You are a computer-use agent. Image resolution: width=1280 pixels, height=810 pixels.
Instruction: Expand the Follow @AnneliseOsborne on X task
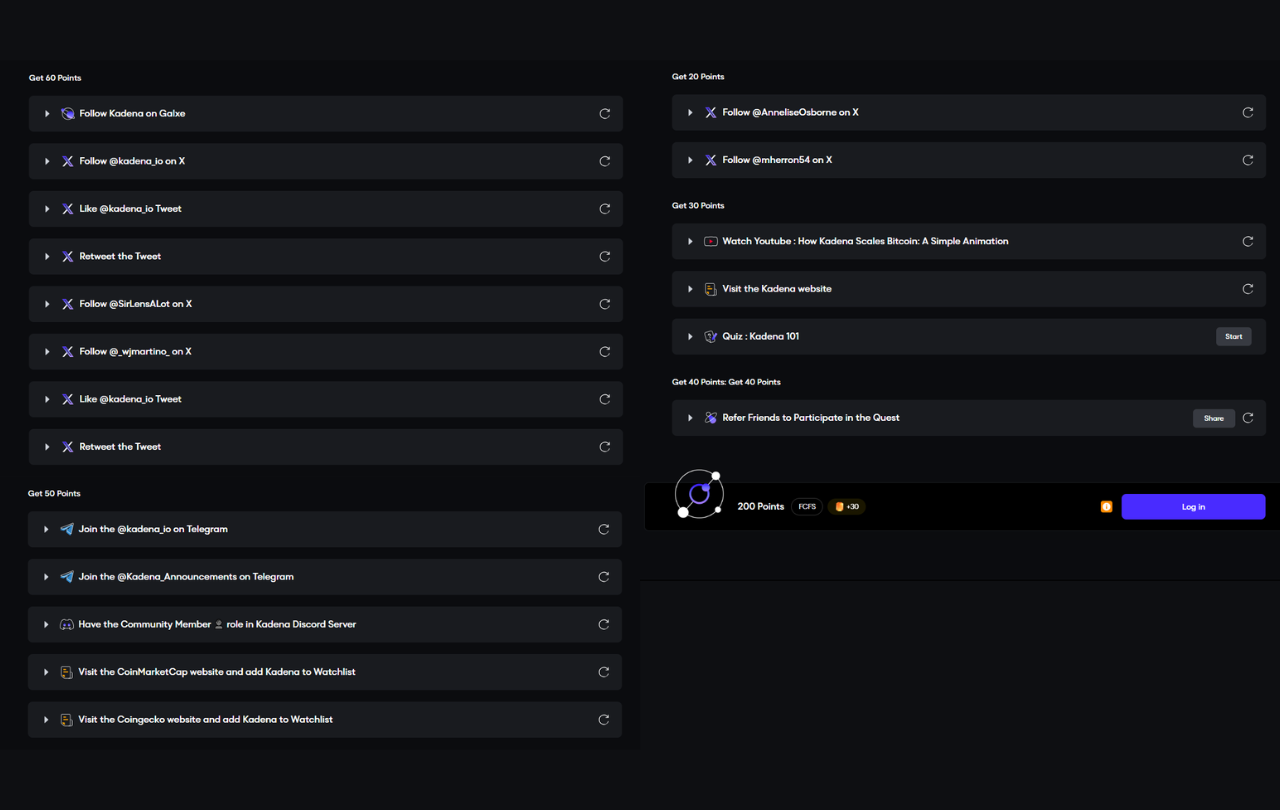[x=690, y=113]
